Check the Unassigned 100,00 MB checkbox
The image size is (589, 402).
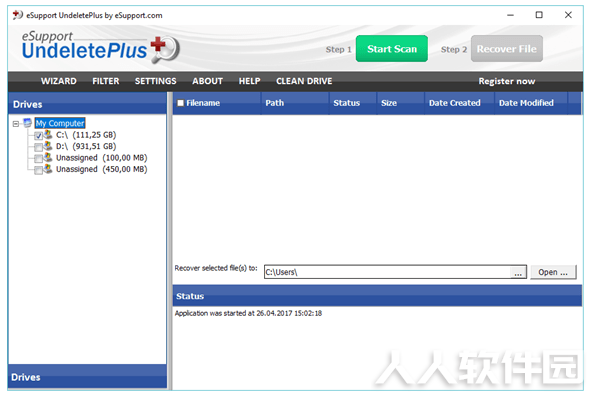point(38,159)
